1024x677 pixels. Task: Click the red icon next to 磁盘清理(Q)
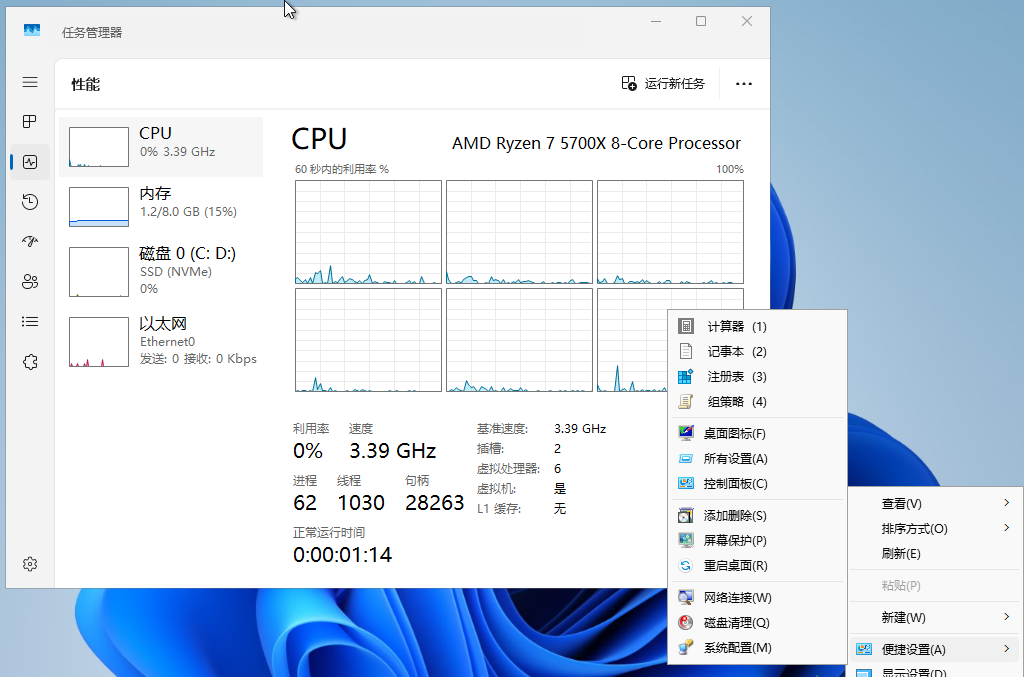(x=686, y=622)
